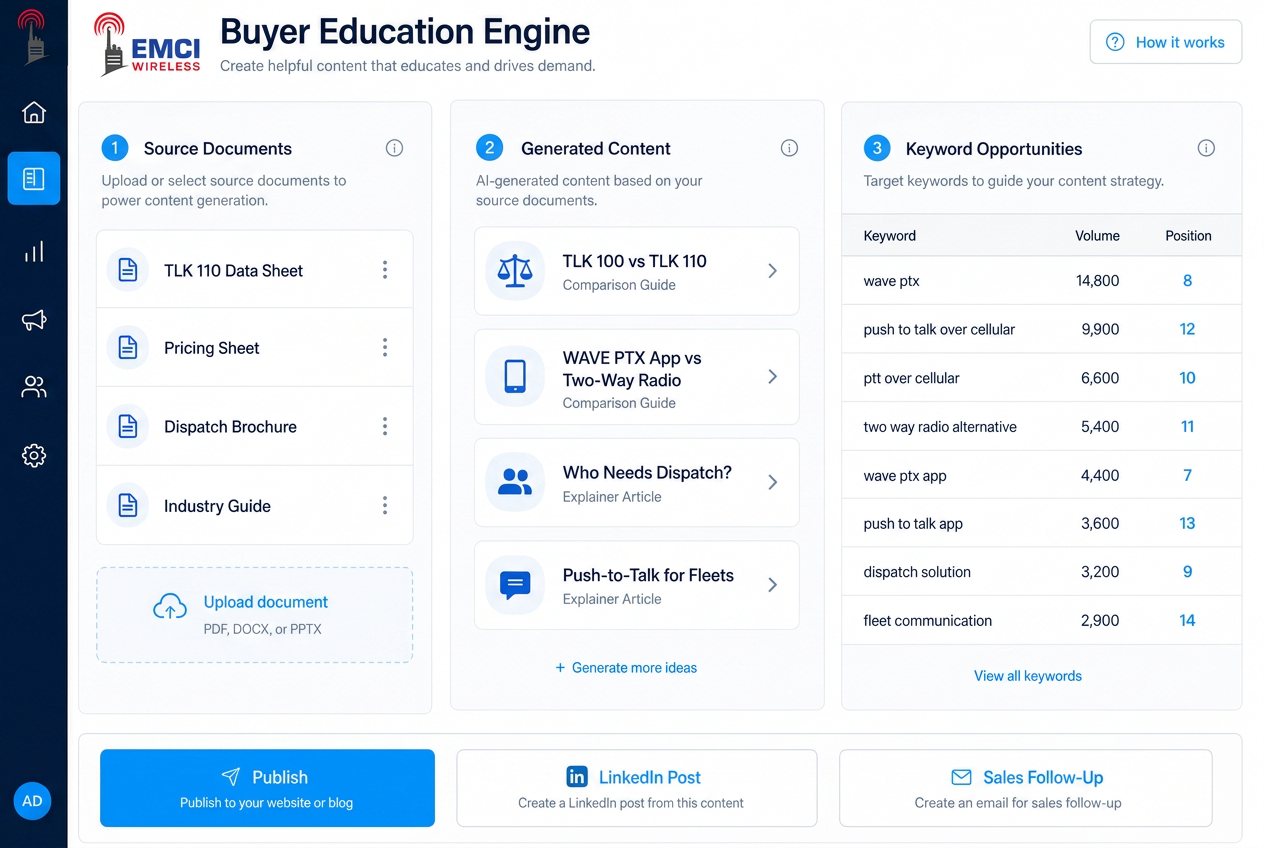
Task: Click position 8 for wave ptx
Action: (x=1188, y=281)
